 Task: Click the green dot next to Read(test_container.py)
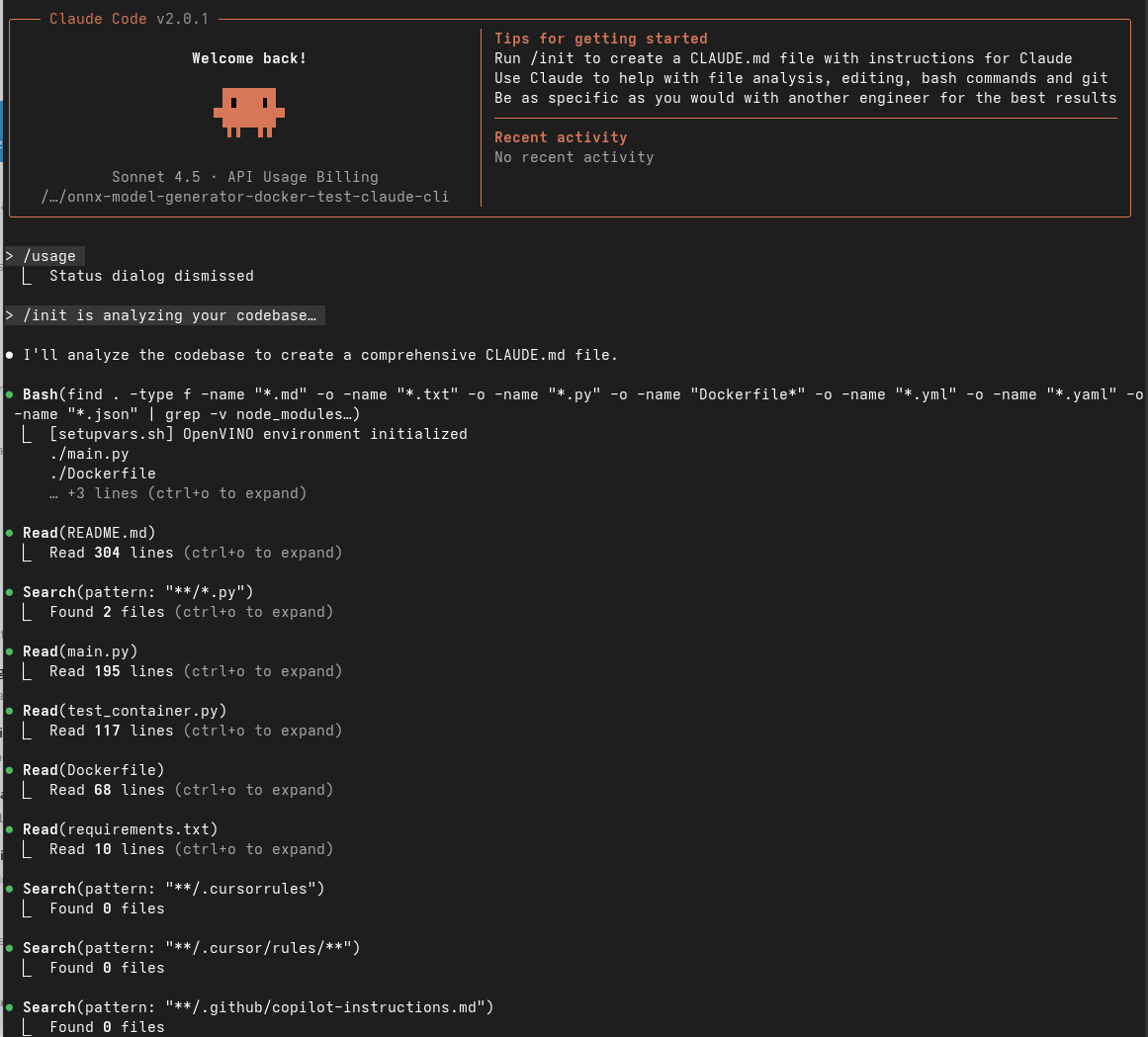(x=10, y=711)
